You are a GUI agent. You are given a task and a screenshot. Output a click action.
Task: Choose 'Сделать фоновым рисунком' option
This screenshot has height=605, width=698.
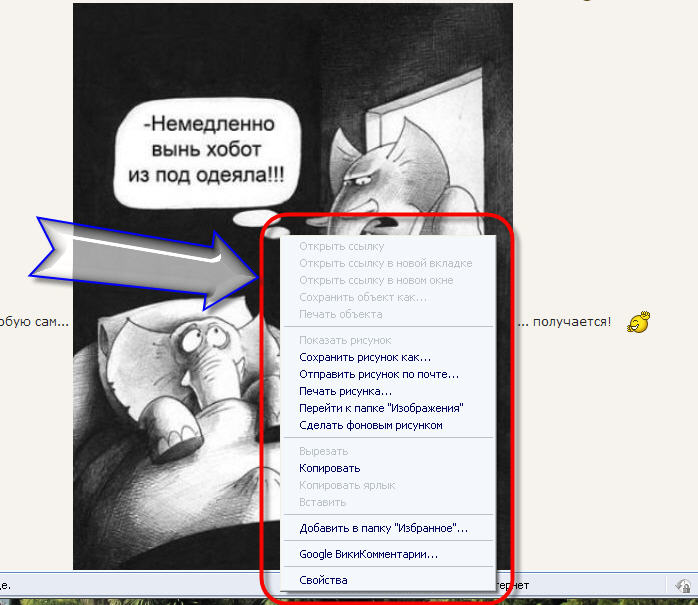tap(388, 425)
